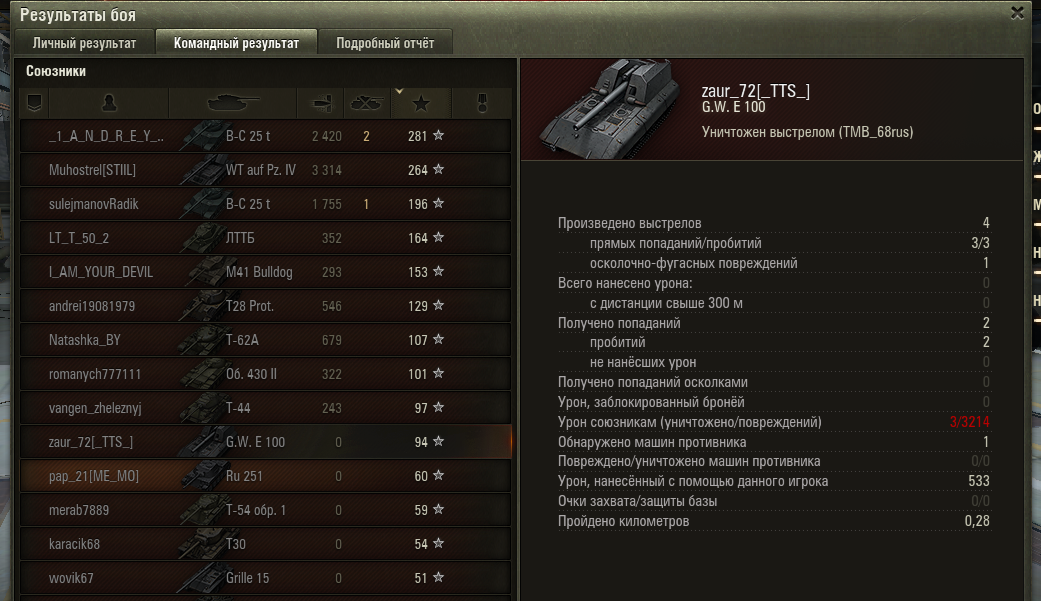The width and height of the screenshot is (1041, 601).
Task: Toggle sort direction arrow above star column
Action: 399,91
